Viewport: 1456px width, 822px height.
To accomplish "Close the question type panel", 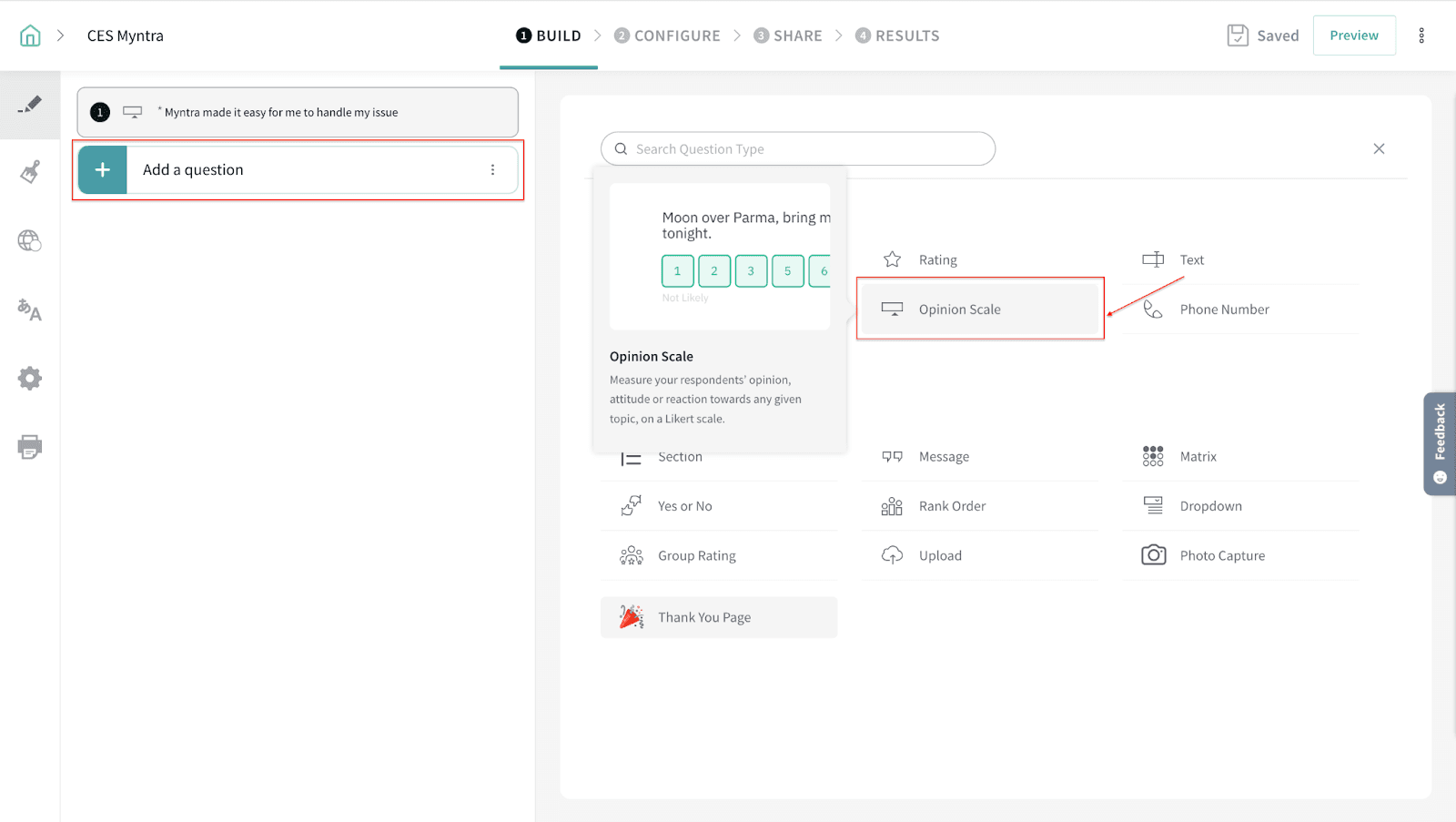I will pos(1379,149).
